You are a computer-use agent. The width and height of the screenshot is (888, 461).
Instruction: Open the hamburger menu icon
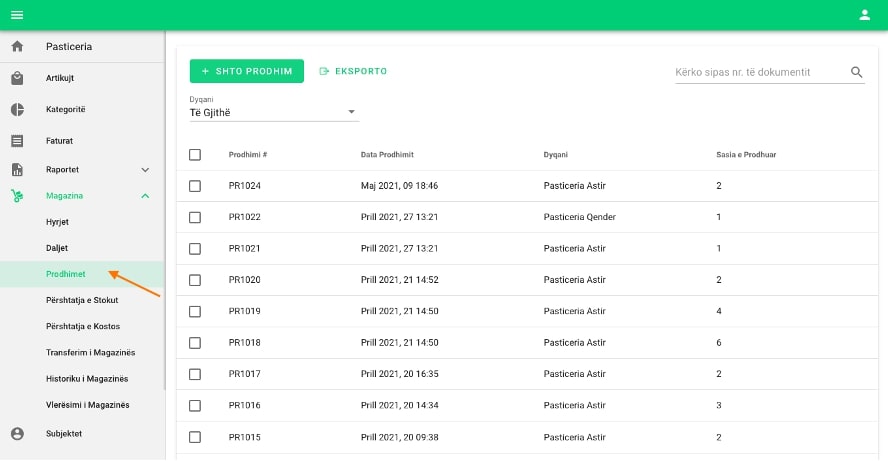(17, 15)
